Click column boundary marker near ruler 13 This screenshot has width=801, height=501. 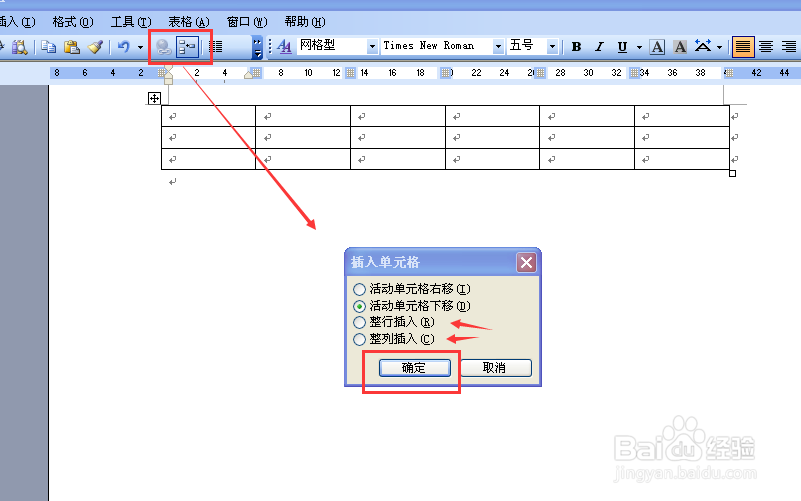pyautogui.click(x=350, y=73)
